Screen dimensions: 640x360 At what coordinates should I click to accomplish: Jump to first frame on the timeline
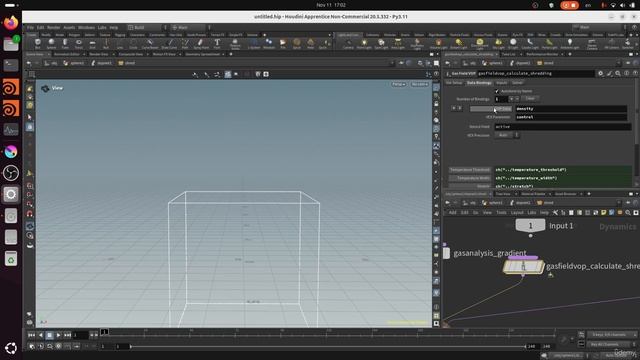(31, 335)
